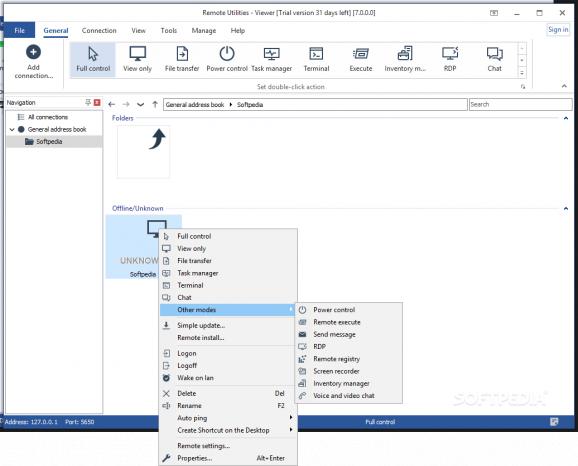Choose Send message in submenu

pos(349,334)
